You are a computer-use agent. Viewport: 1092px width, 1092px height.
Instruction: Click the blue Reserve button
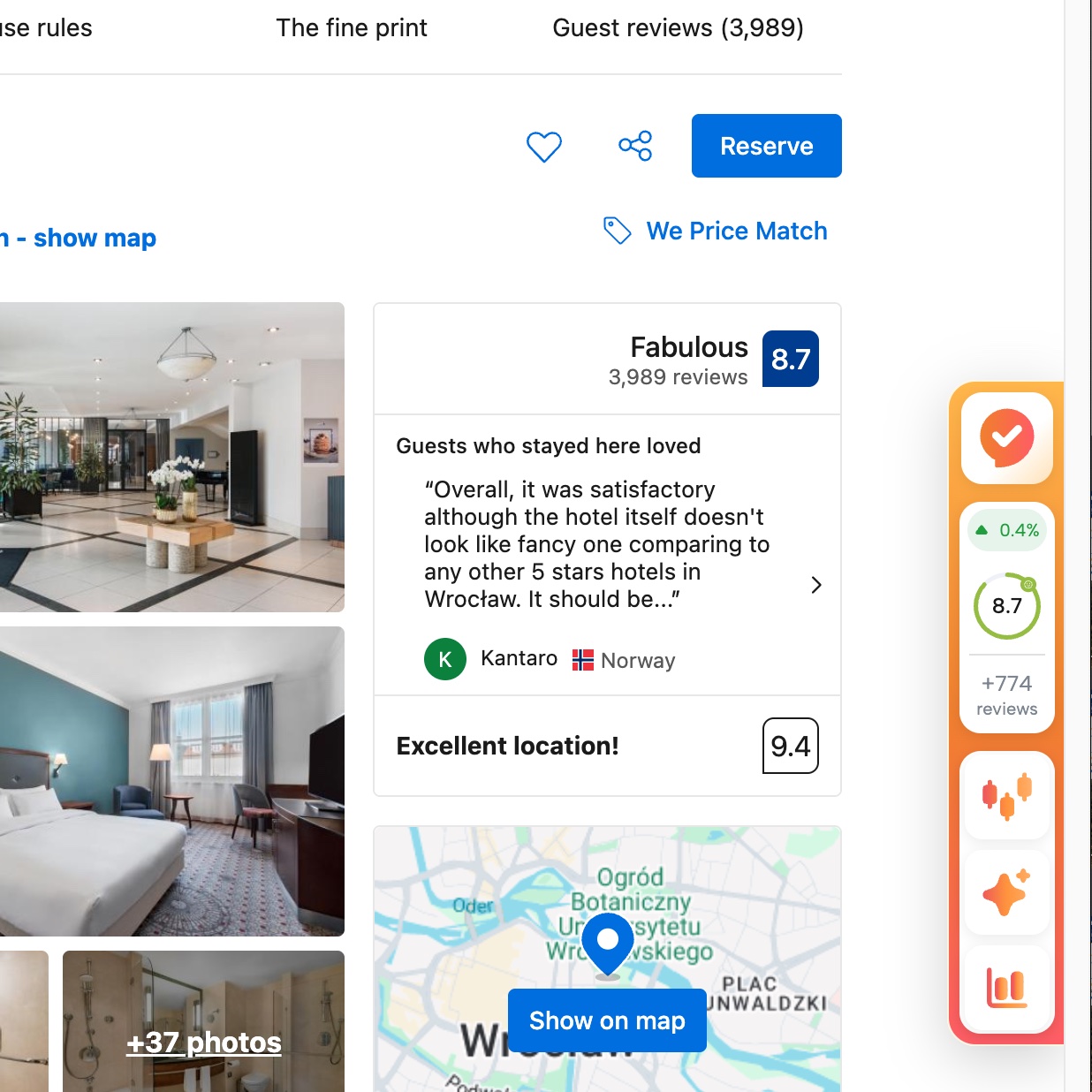767,146
